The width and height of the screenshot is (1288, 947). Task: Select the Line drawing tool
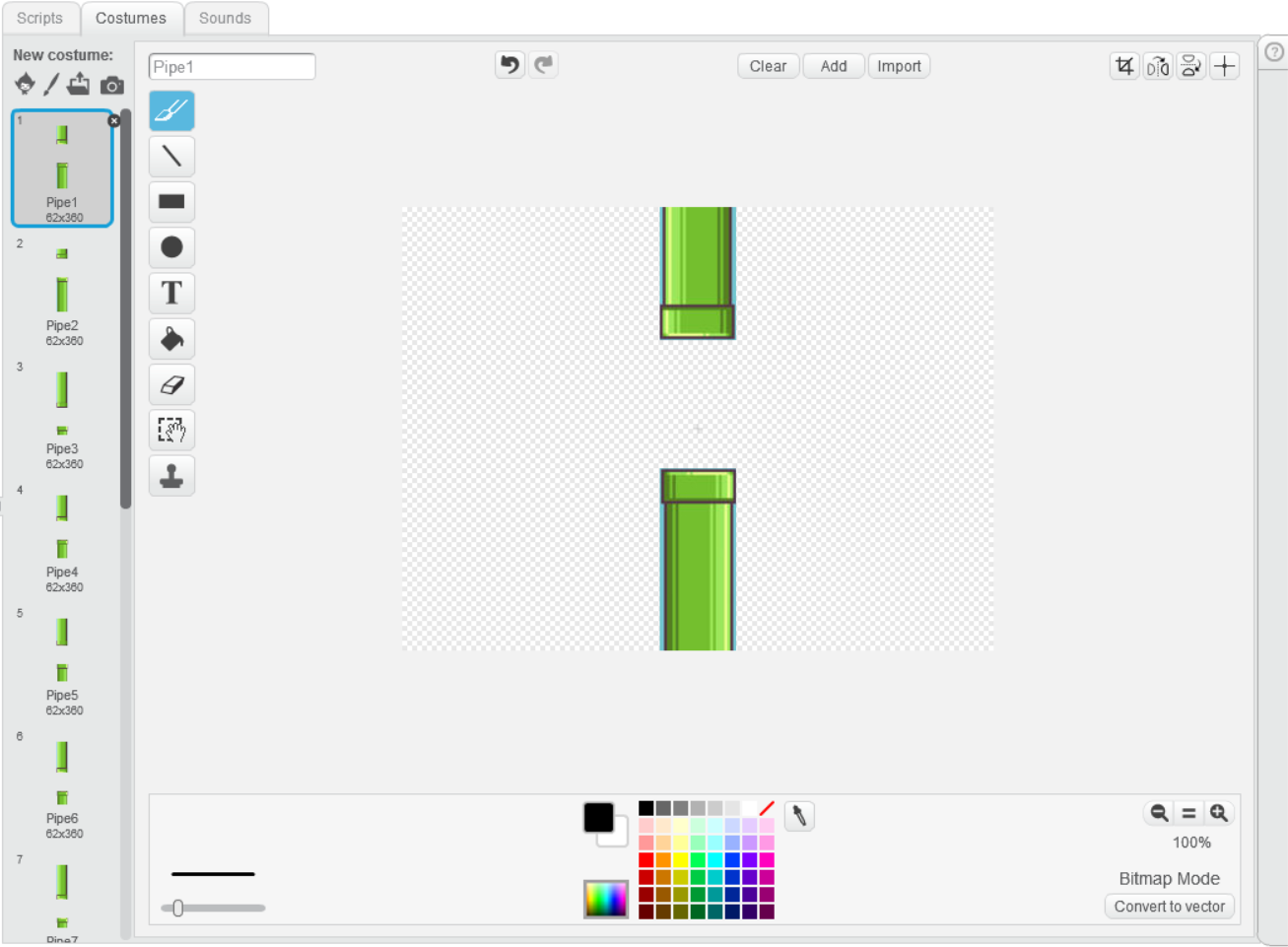pos(171,156)
